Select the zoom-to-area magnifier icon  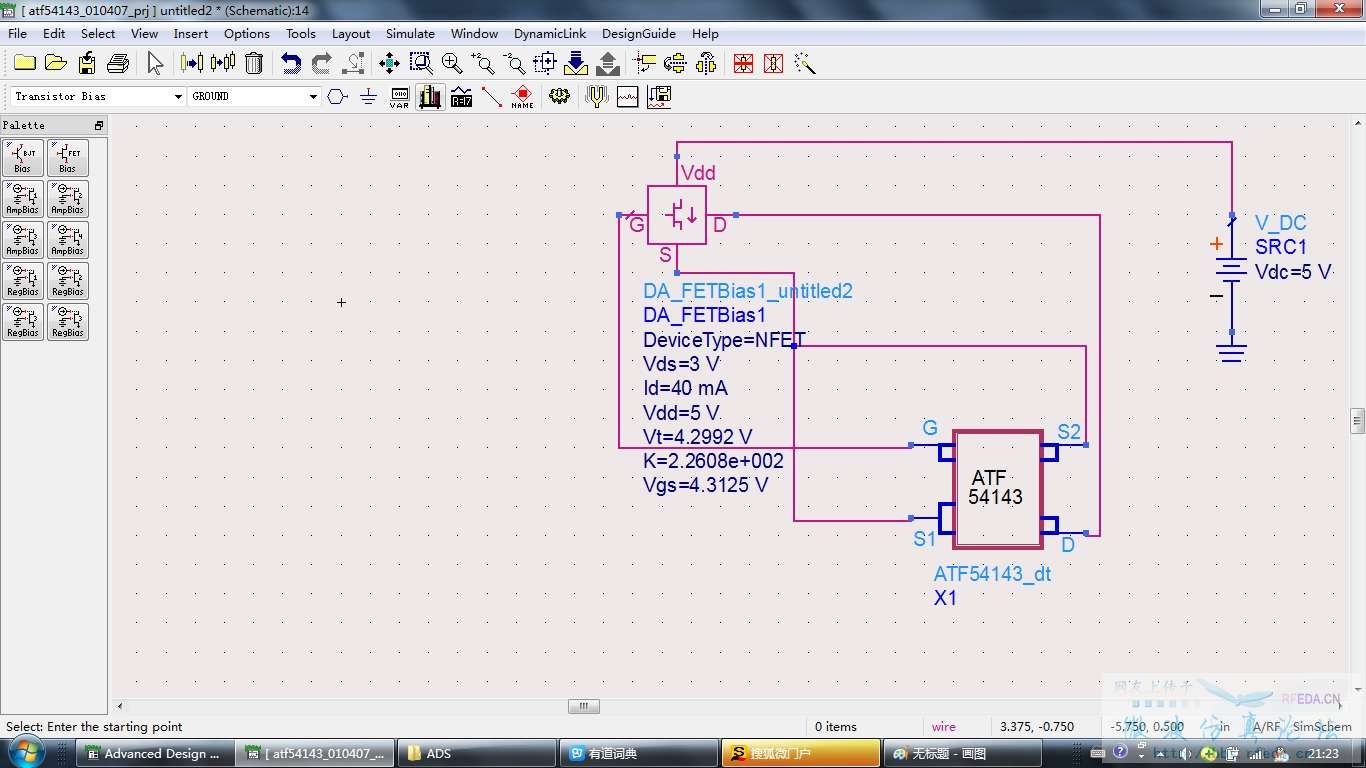point(421,63)
